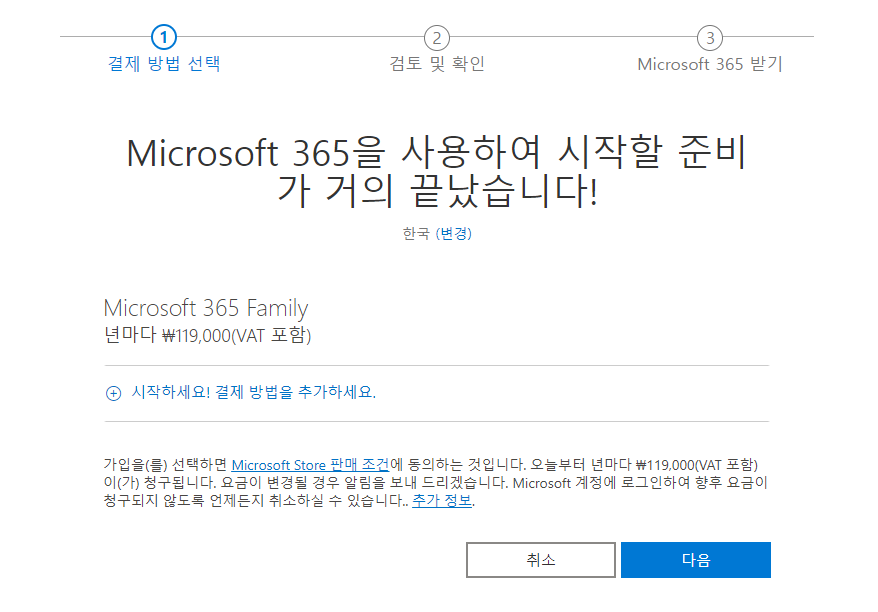Click the '다음' button
Screen dimensions: 878x612
tap(695, 559)
